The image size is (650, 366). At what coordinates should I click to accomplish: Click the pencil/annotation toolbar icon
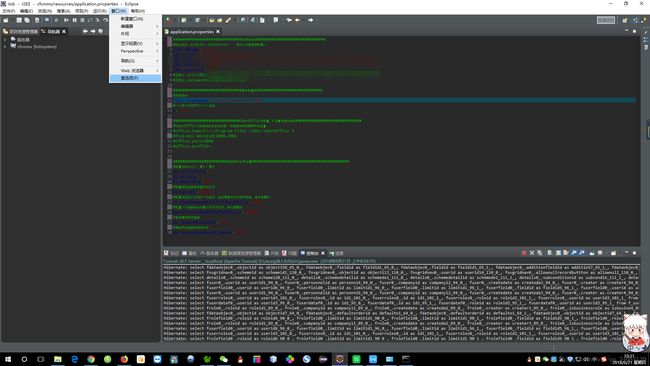[x=228, y=20]
